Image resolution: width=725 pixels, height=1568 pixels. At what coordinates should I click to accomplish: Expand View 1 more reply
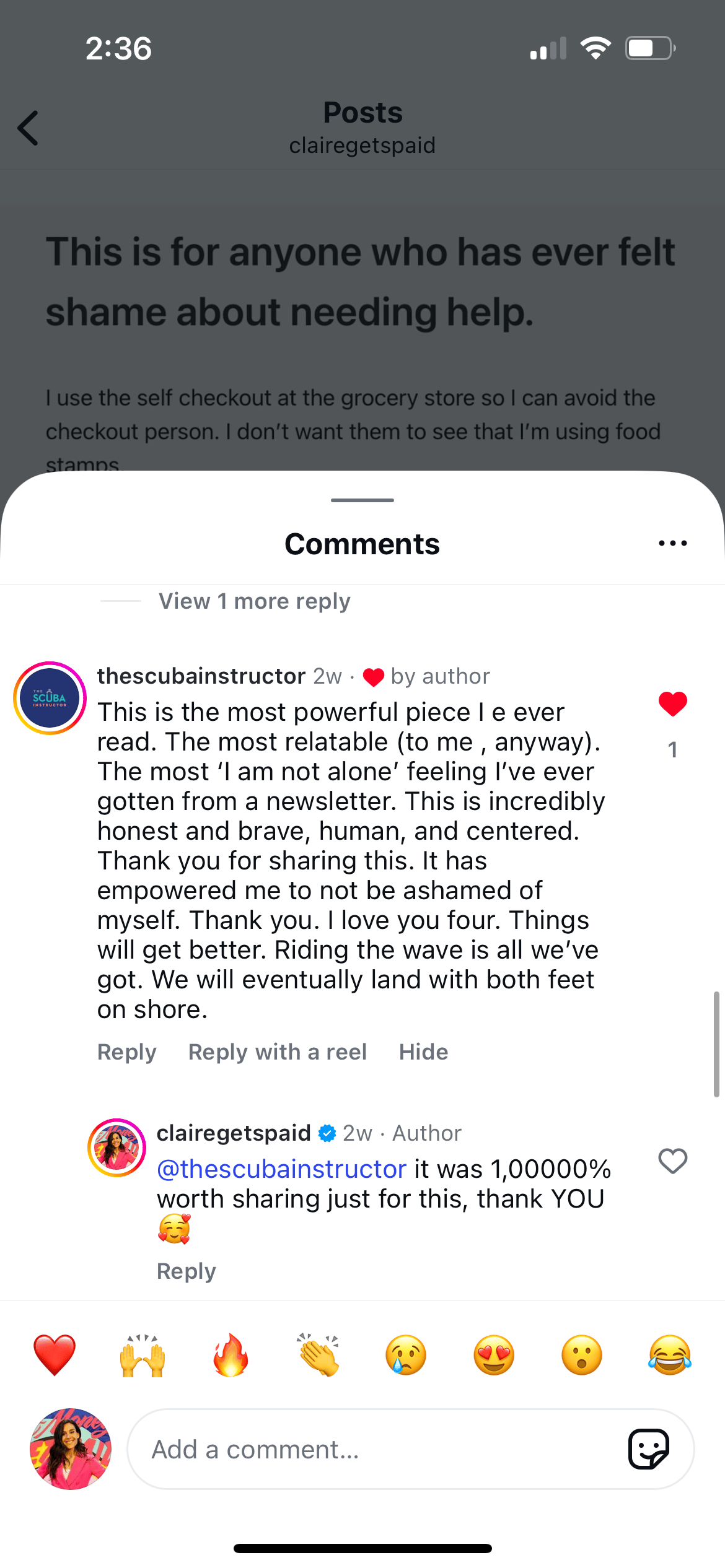click(254, 601)
